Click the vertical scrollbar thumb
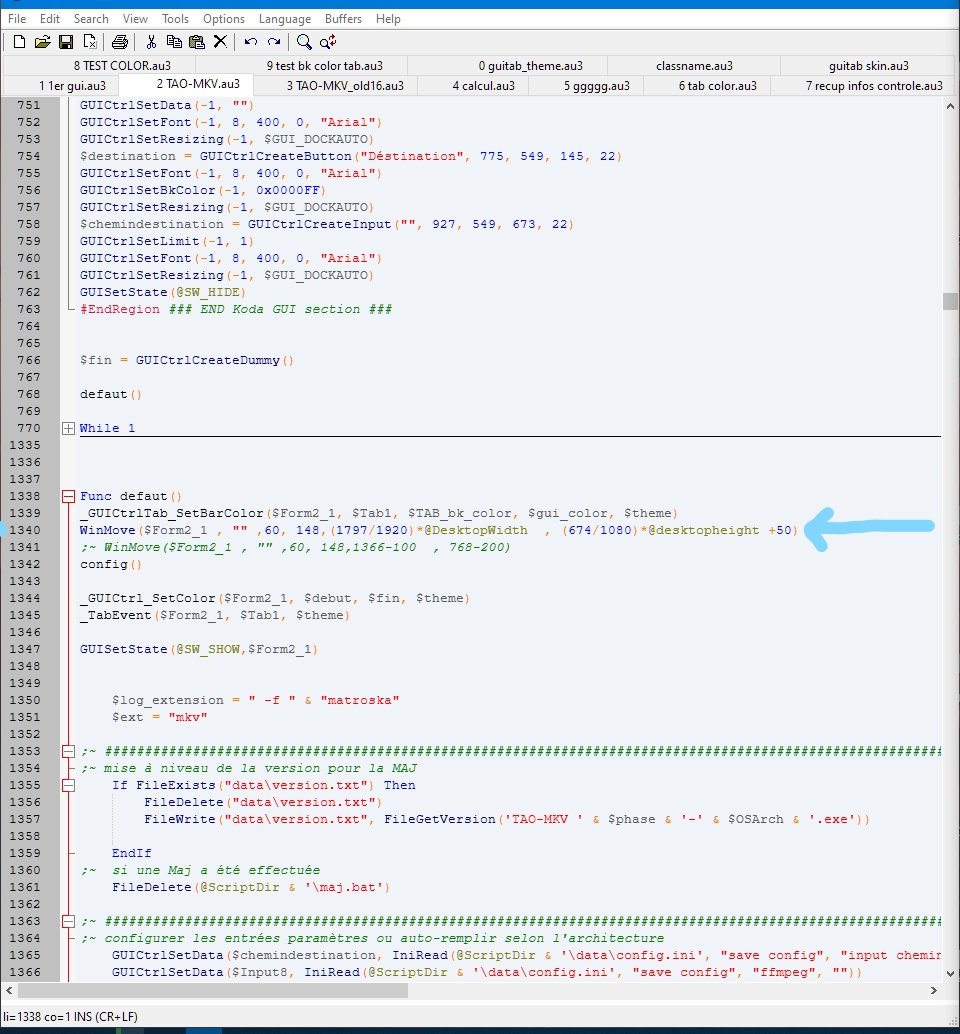 coord(950,302)
